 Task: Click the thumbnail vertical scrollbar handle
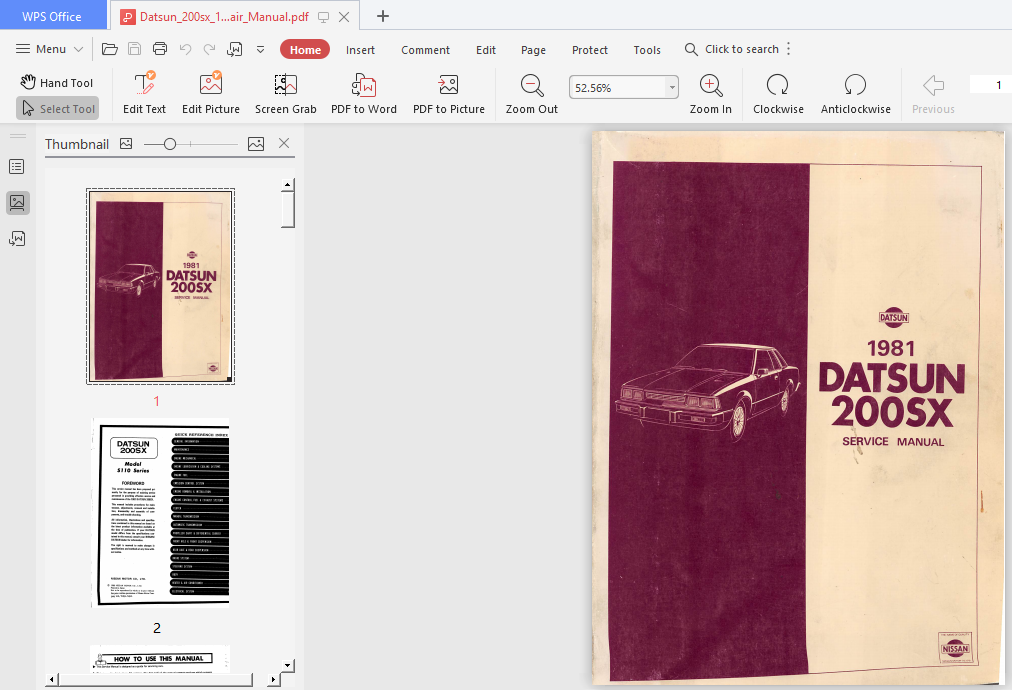pyautogui.click(x=288, y=209)
